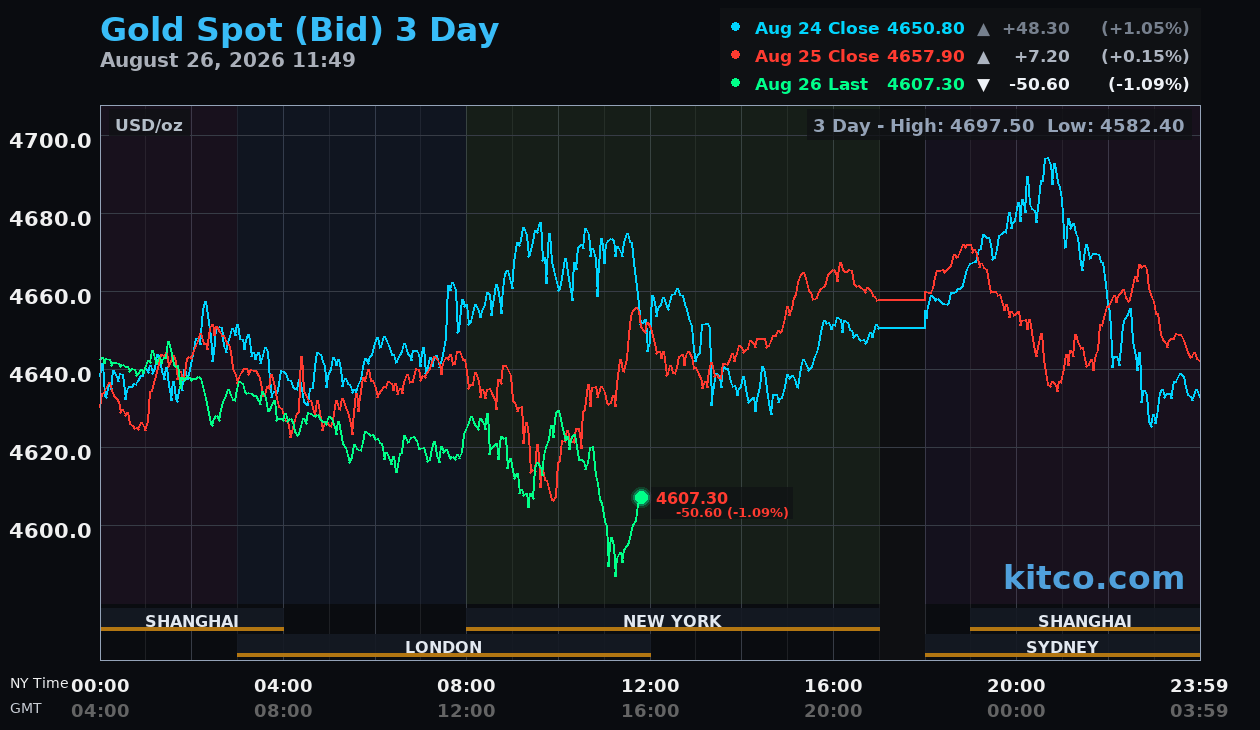Click the '-50.60 (-1.09%)' chart callout

click(x=732, y=513)
